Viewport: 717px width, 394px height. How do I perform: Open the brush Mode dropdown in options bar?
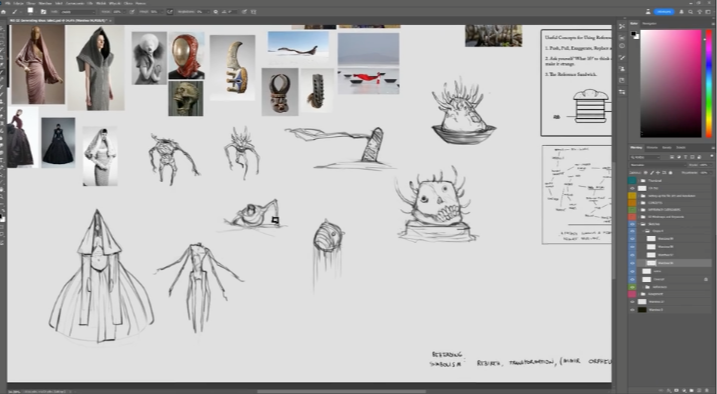coord(78,11)
